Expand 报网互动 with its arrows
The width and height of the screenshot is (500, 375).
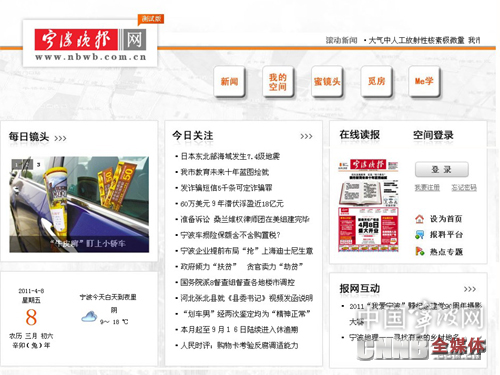click(x=470, y=289)
